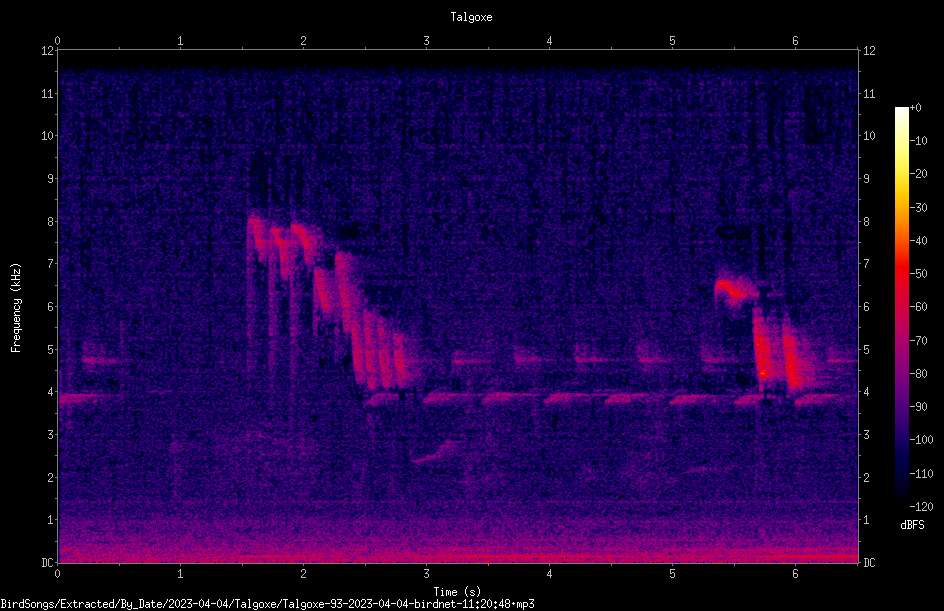Click the 3-second mark on bottom time axis

426,574
